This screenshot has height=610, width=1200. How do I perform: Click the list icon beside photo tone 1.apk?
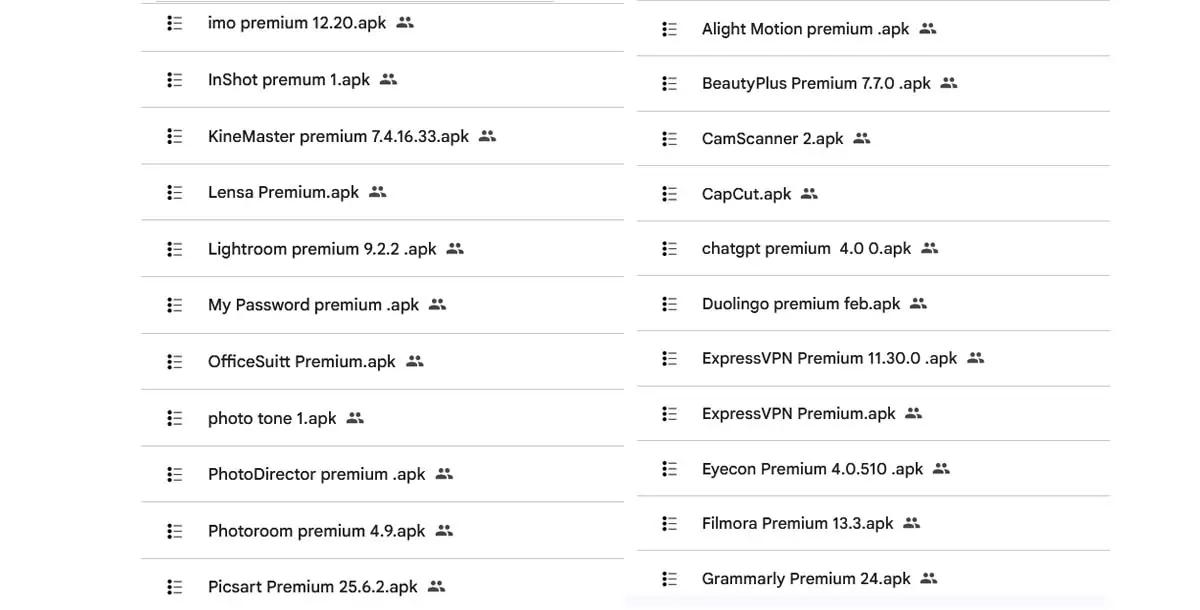(x=175, y=418)
